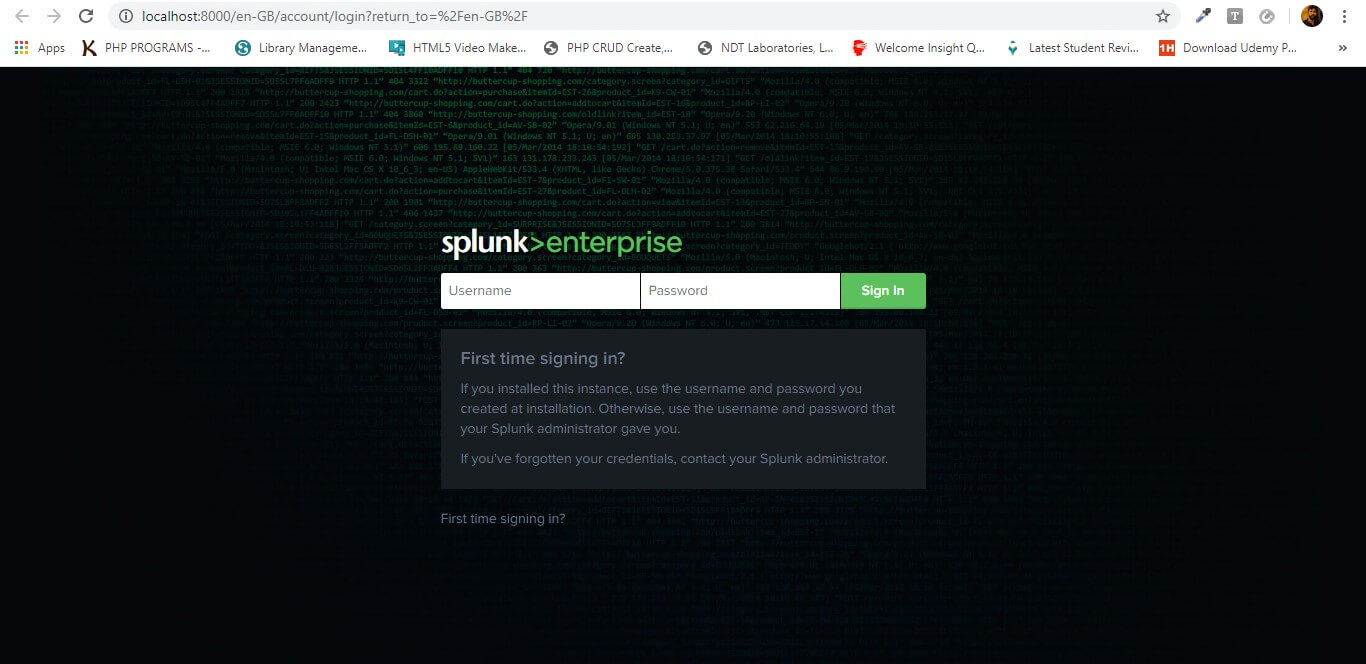Click the site information icon in address bar
The width and height of the screenshot is (1366, 664).
125,16
